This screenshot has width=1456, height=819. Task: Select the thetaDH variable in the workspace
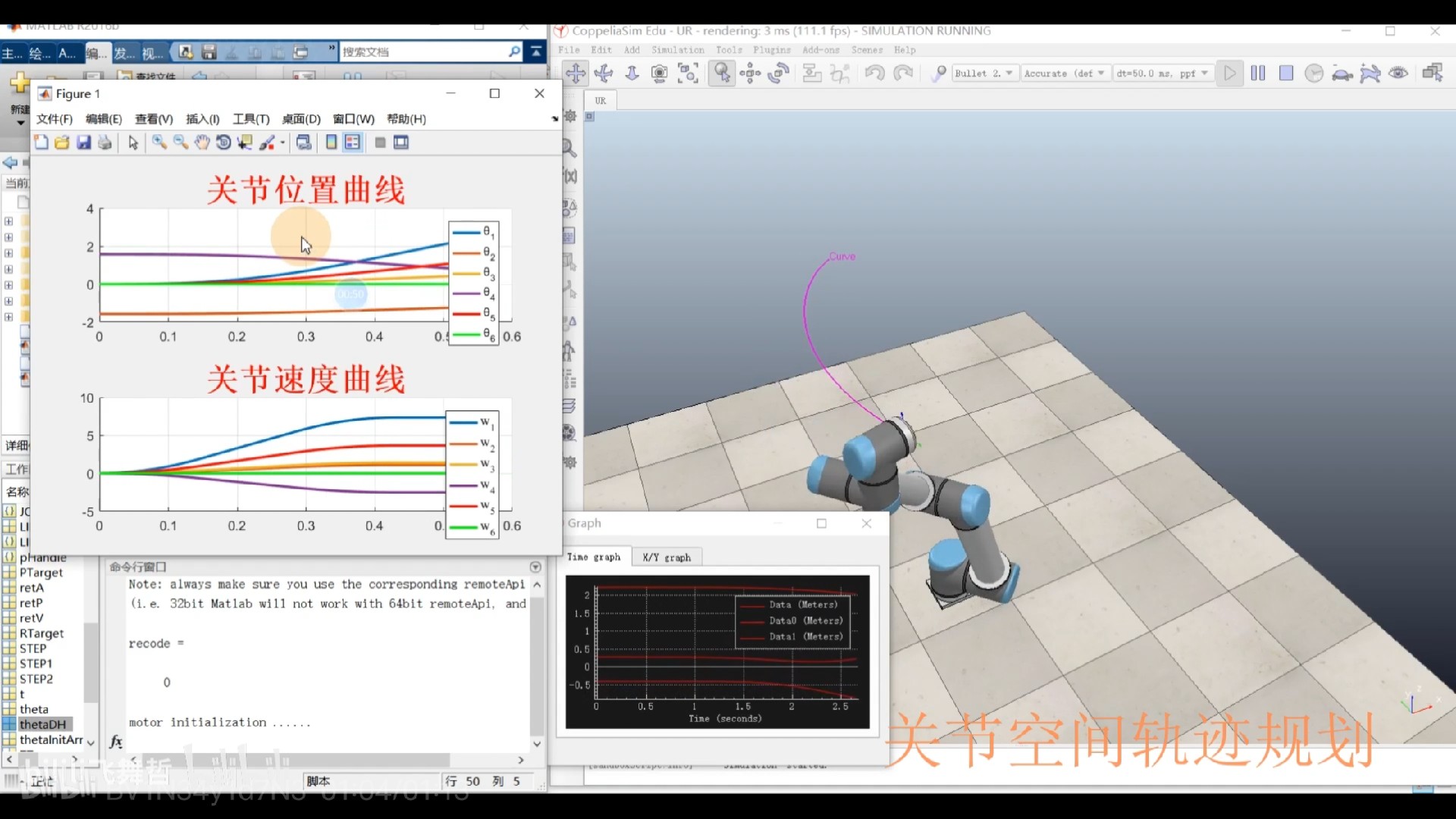tap(42, 724)
